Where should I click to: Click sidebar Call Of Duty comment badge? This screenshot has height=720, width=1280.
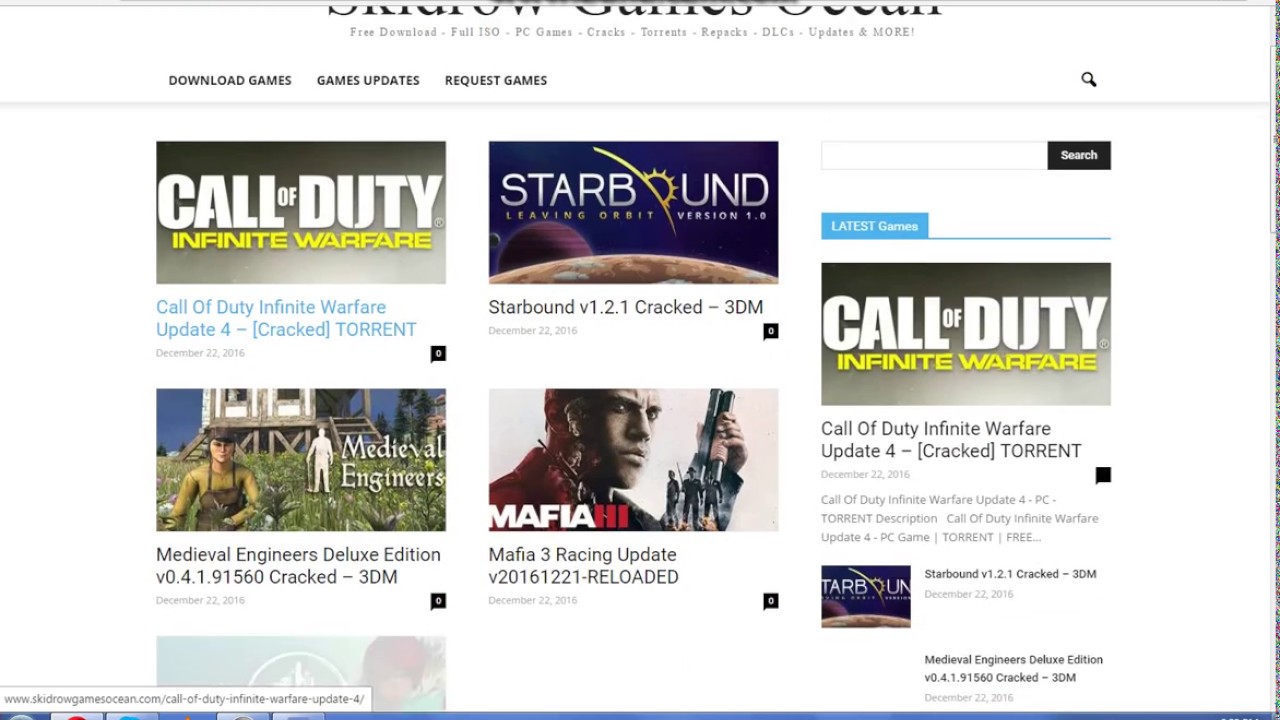coord(1103,475)
